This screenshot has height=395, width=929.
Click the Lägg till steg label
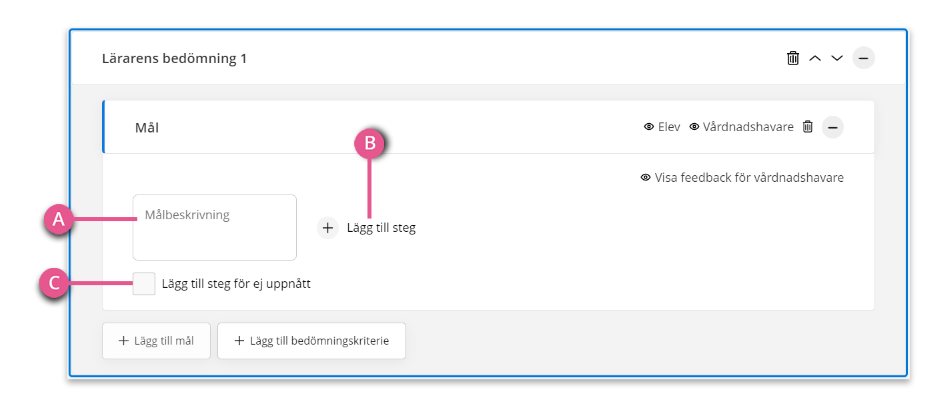point(381,228)
